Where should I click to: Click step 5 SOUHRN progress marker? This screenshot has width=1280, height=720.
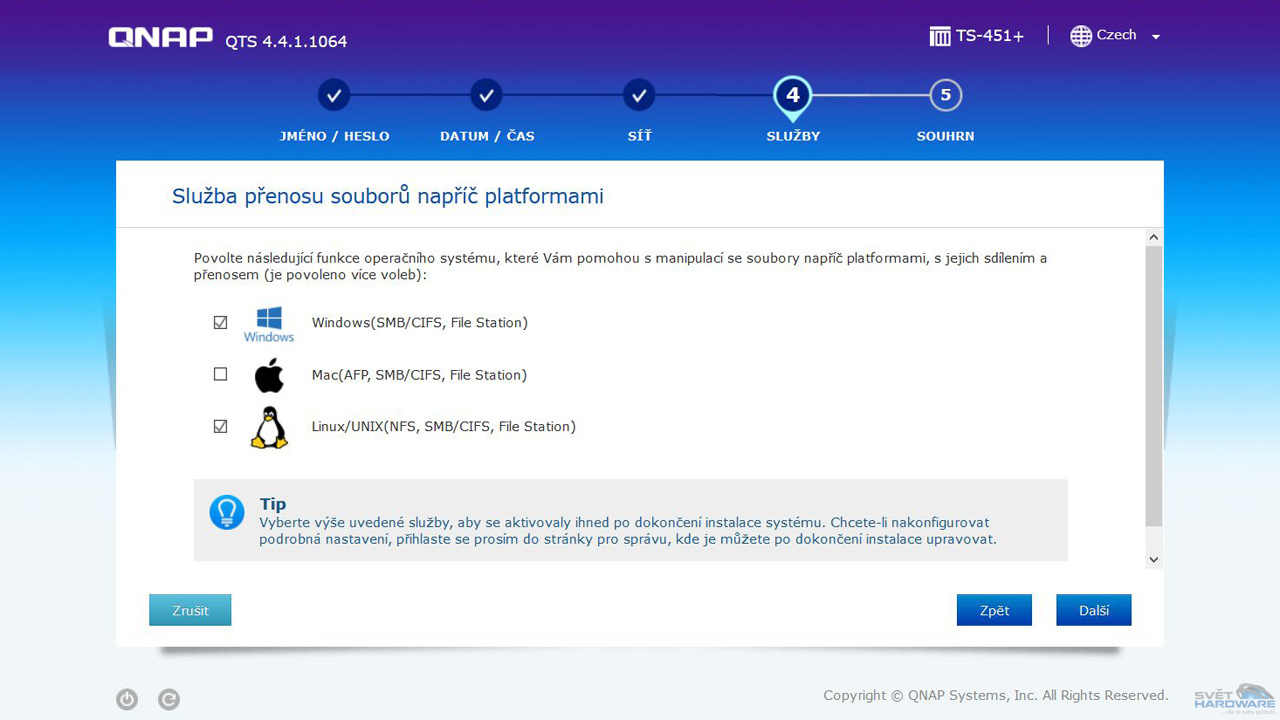(x=945, y=95)
